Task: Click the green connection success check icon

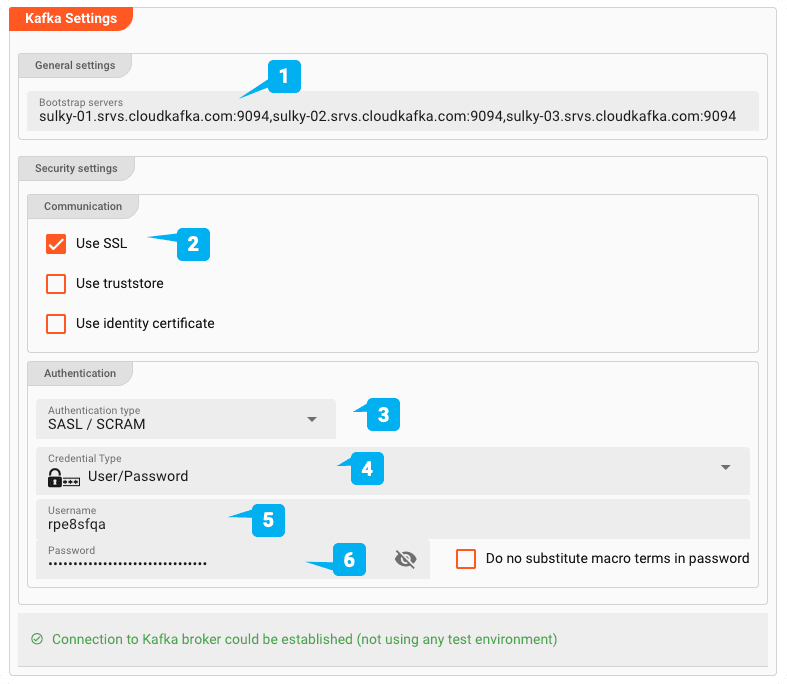Action: click(37, 639)
